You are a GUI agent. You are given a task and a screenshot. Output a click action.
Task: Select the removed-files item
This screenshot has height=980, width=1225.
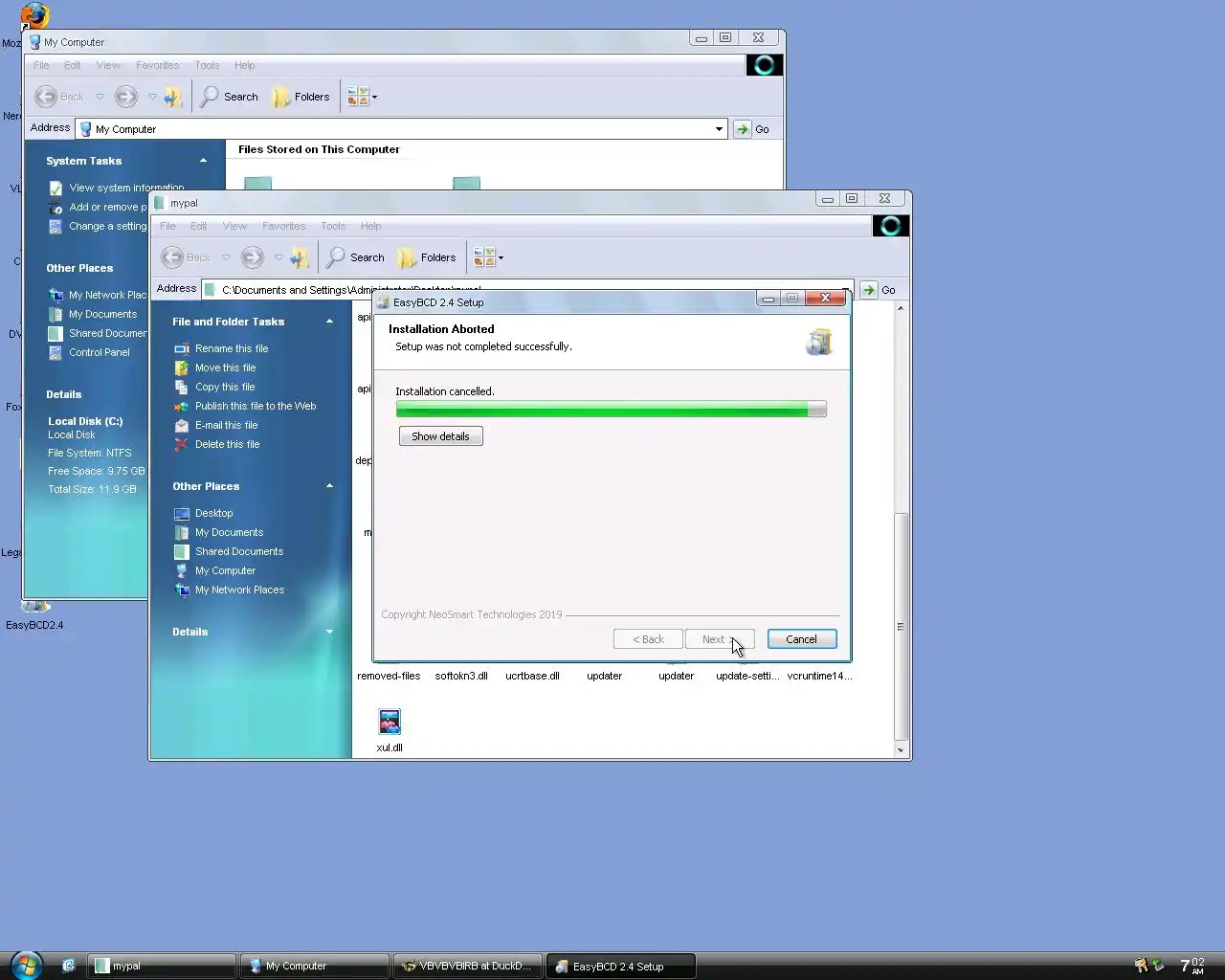click(389, 676)
